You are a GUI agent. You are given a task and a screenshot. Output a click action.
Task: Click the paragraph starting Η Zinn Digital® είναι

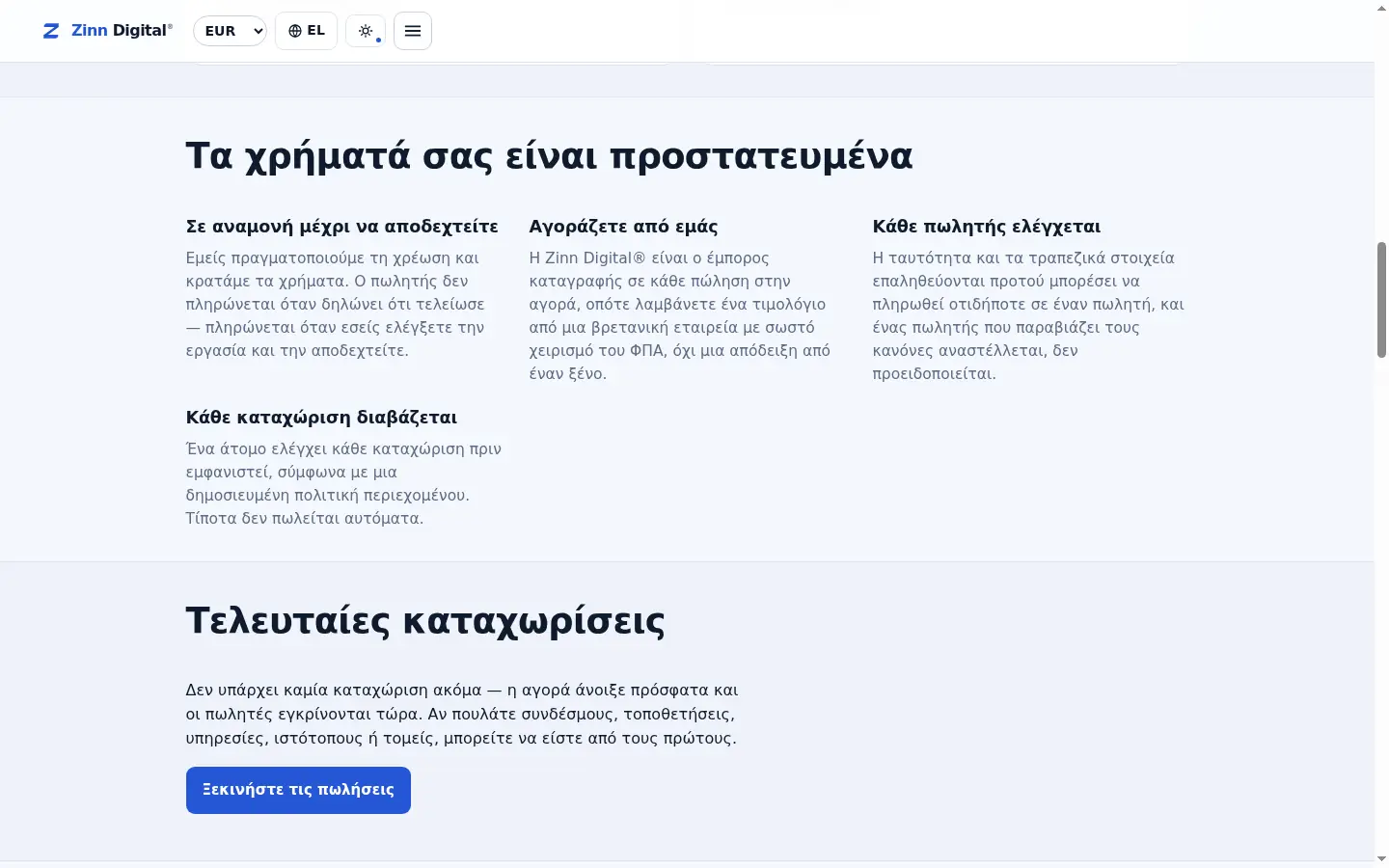click(x=680, y=316)
